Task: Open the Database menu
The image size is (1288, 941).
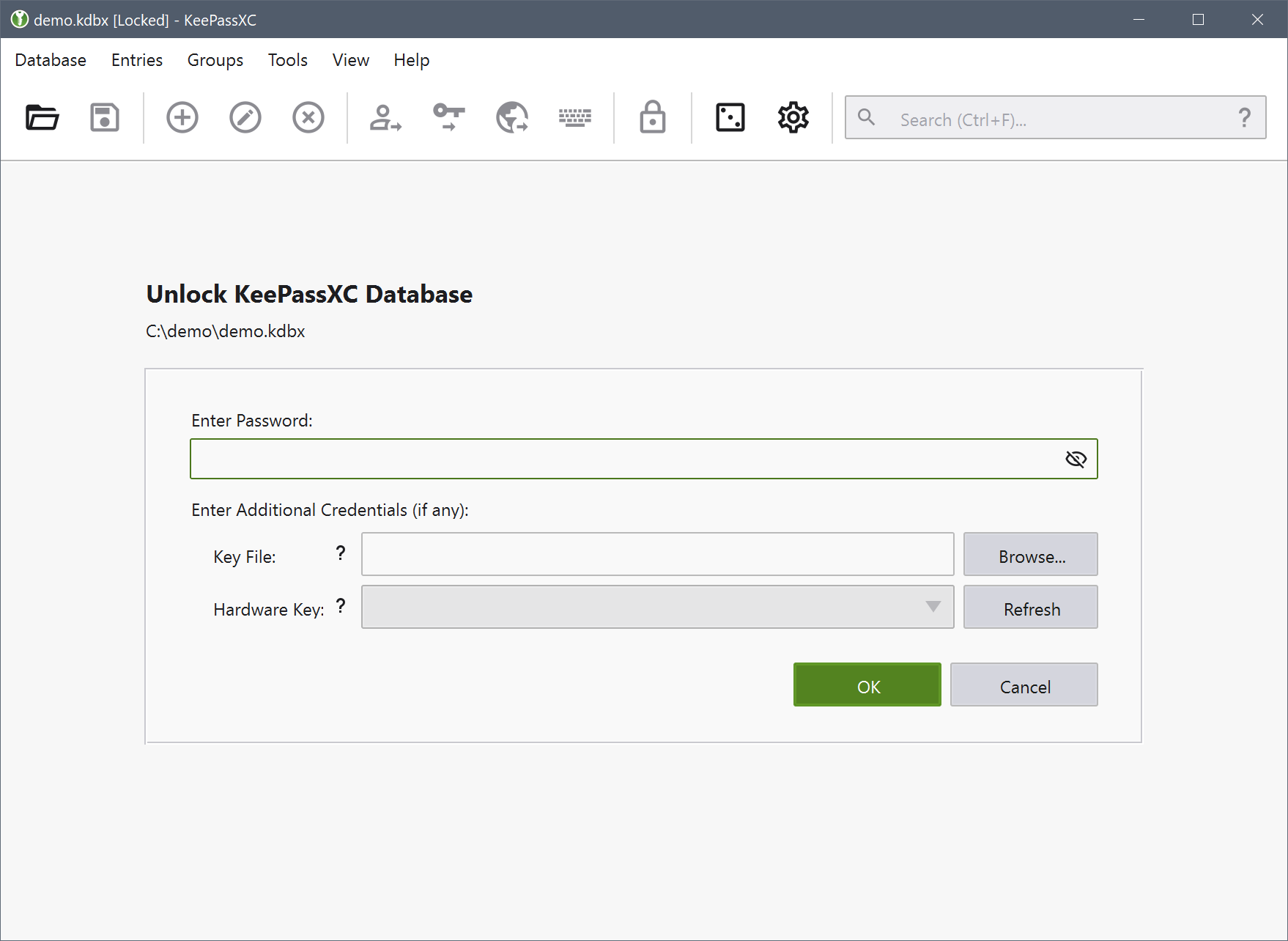Action: [x=51, y=60]
